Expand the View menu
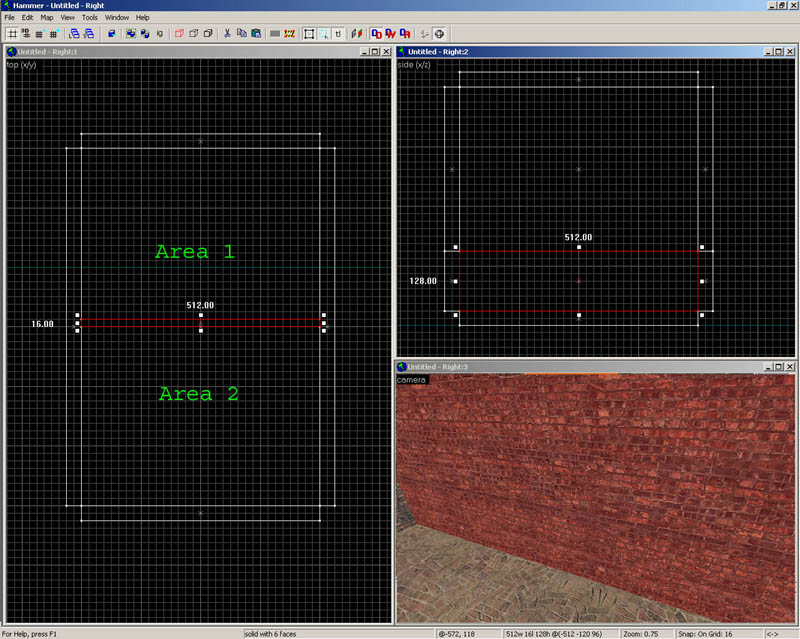 point(67,18)
